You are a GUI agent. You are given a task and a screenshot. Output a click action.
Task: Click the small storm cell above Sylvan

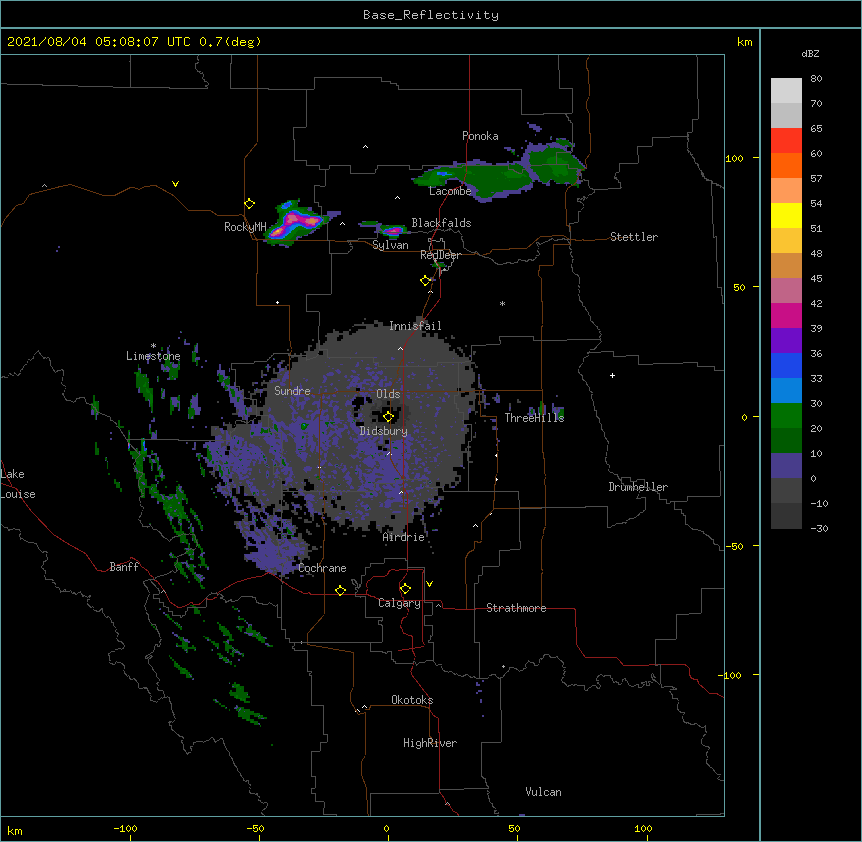[394, 230]
